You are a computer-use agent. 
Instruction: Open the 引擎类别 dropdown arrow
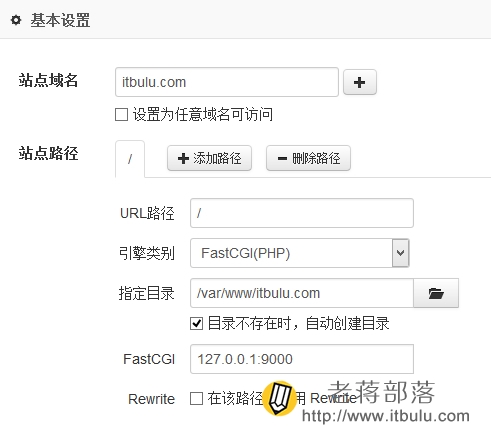(x=400, y=253)
